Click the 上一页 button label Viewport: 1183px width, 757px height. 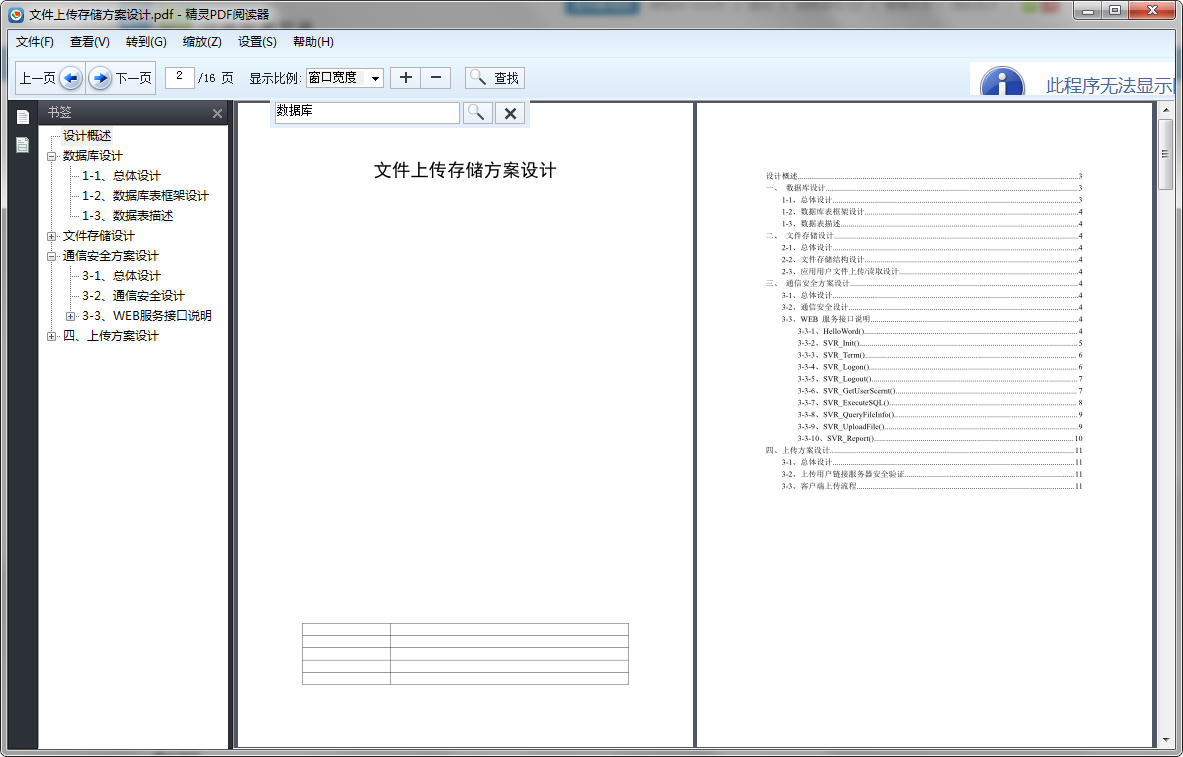click(x=38, y=78)
